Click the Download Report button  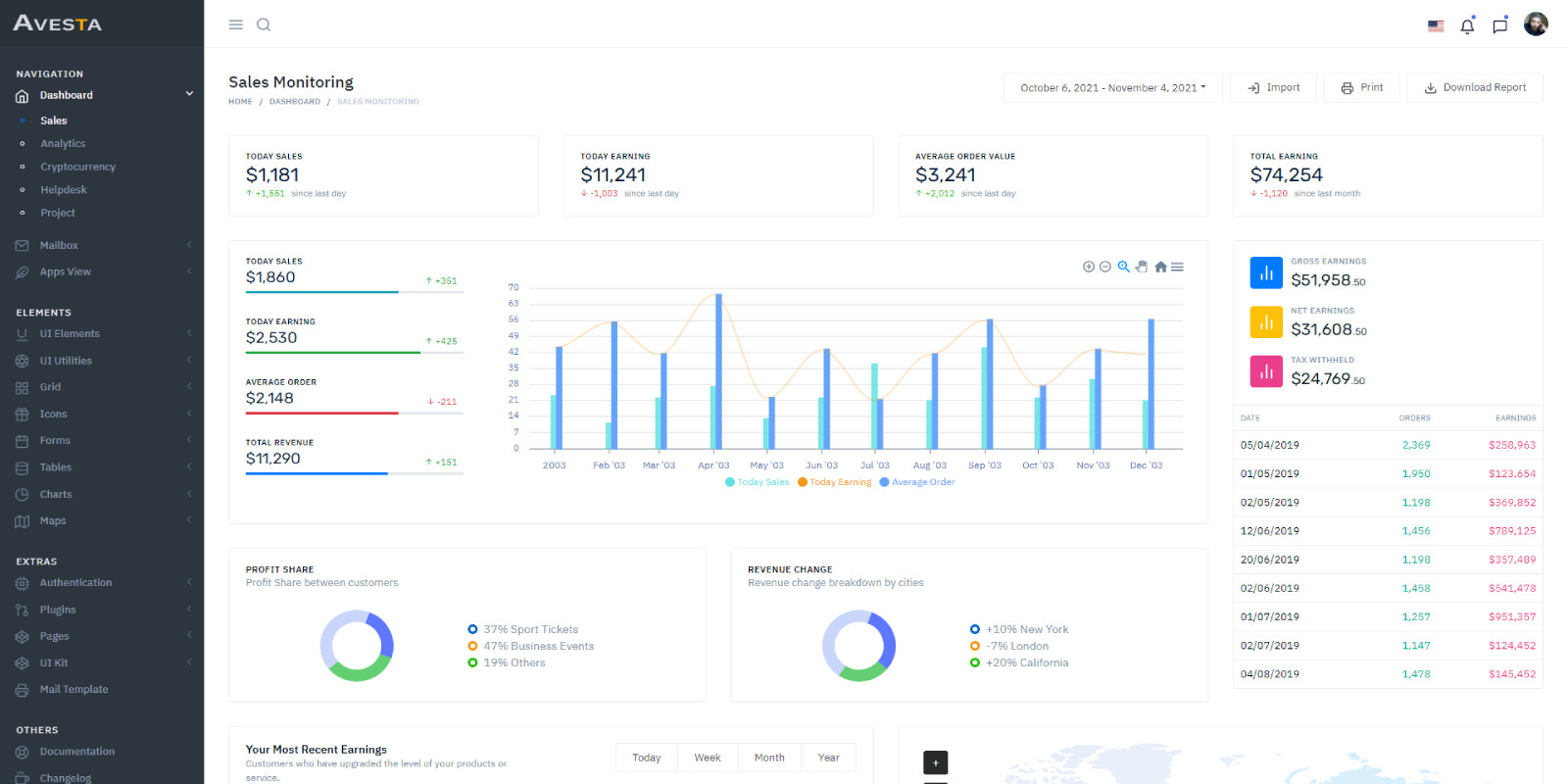tap(1474, 88)
